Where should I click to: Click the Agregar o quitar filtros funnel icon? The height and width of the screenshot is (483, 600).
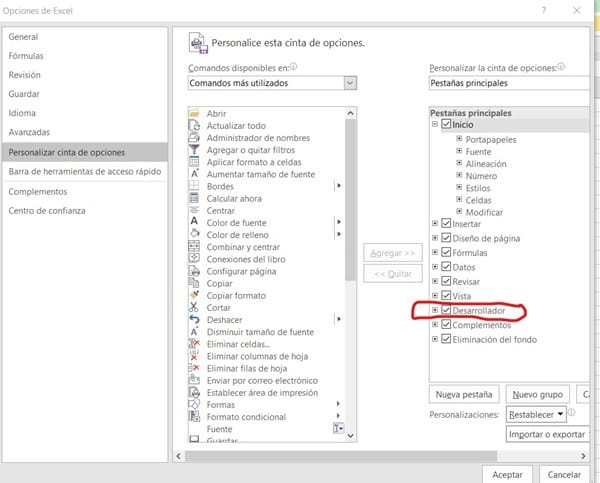tap(194, 150)
